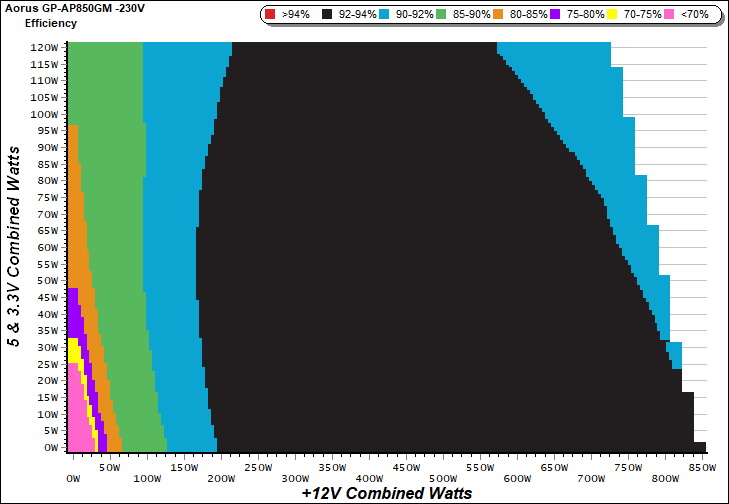Screen dimensions: 729x504
Task: Select the 400W tick label on x-axis
Action: click(x=405, y=467)
